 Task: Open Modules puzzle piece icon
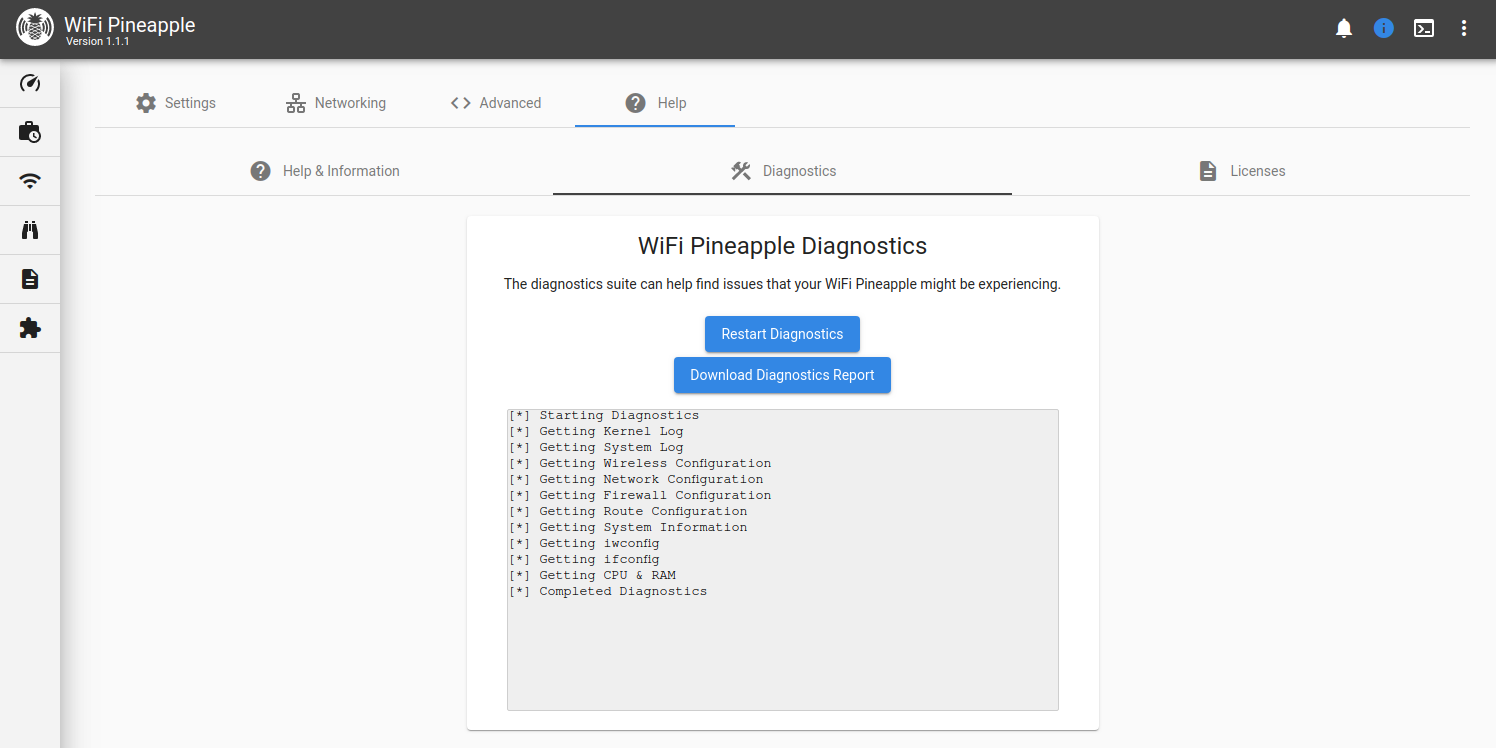point(30,328)
